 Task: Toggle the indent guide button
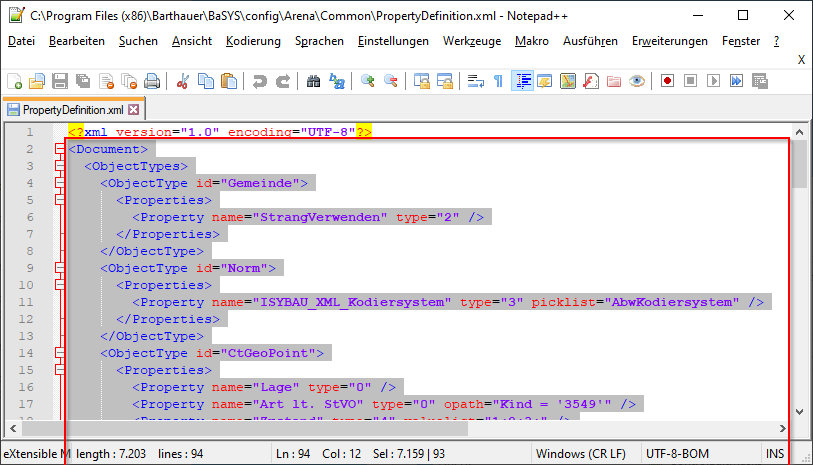click(521, 81)
